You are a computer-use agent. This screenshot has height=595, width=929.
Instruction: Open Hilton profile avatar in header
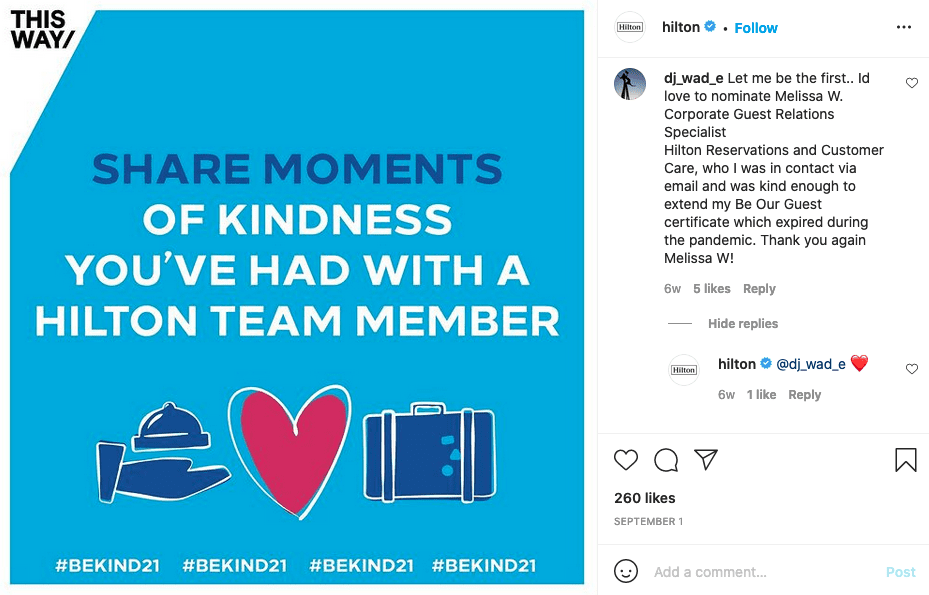629,28
